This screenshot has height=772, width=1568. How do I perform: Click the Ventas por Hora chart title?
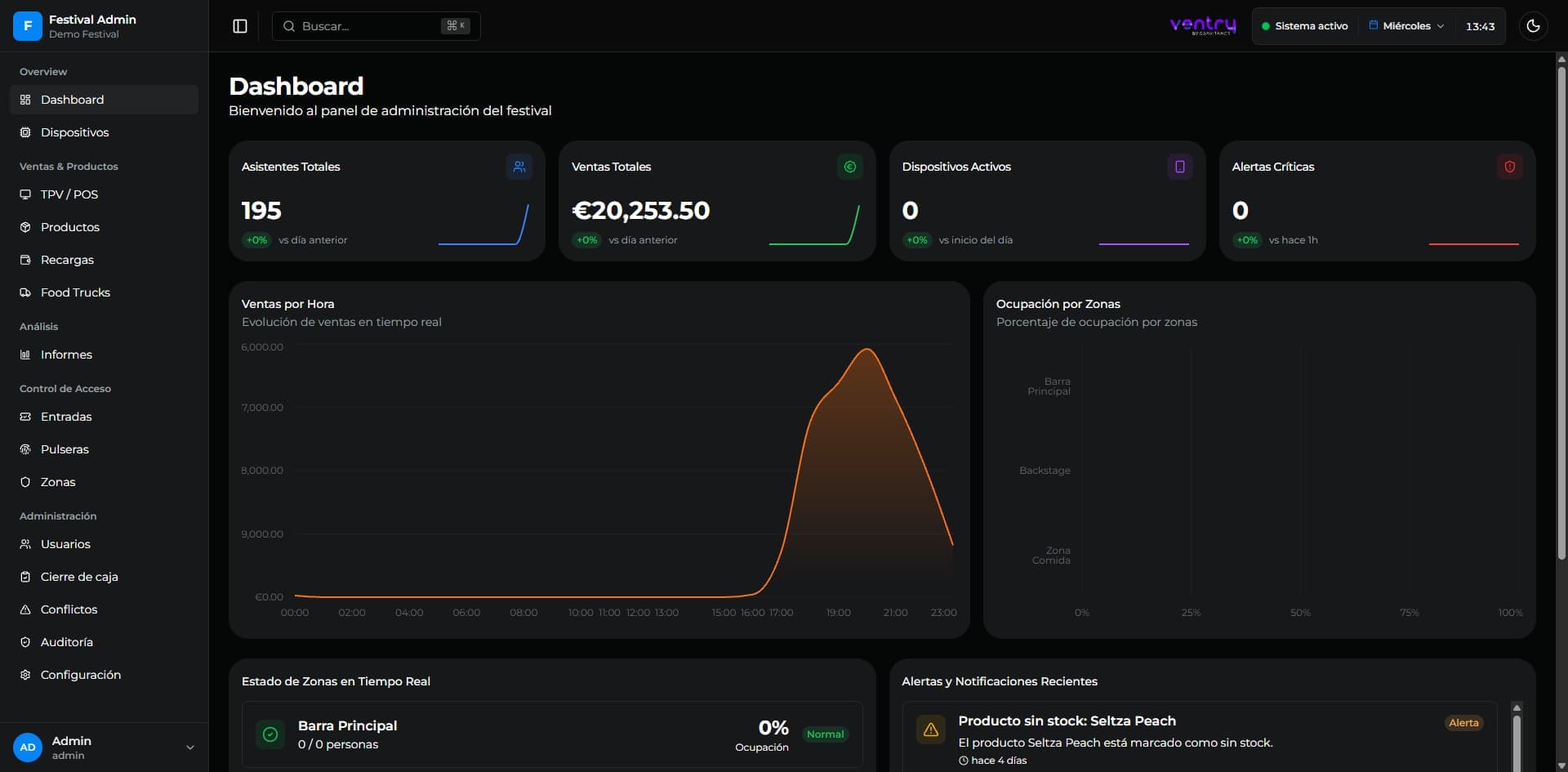pyautogui.click(x=288, y=304)
